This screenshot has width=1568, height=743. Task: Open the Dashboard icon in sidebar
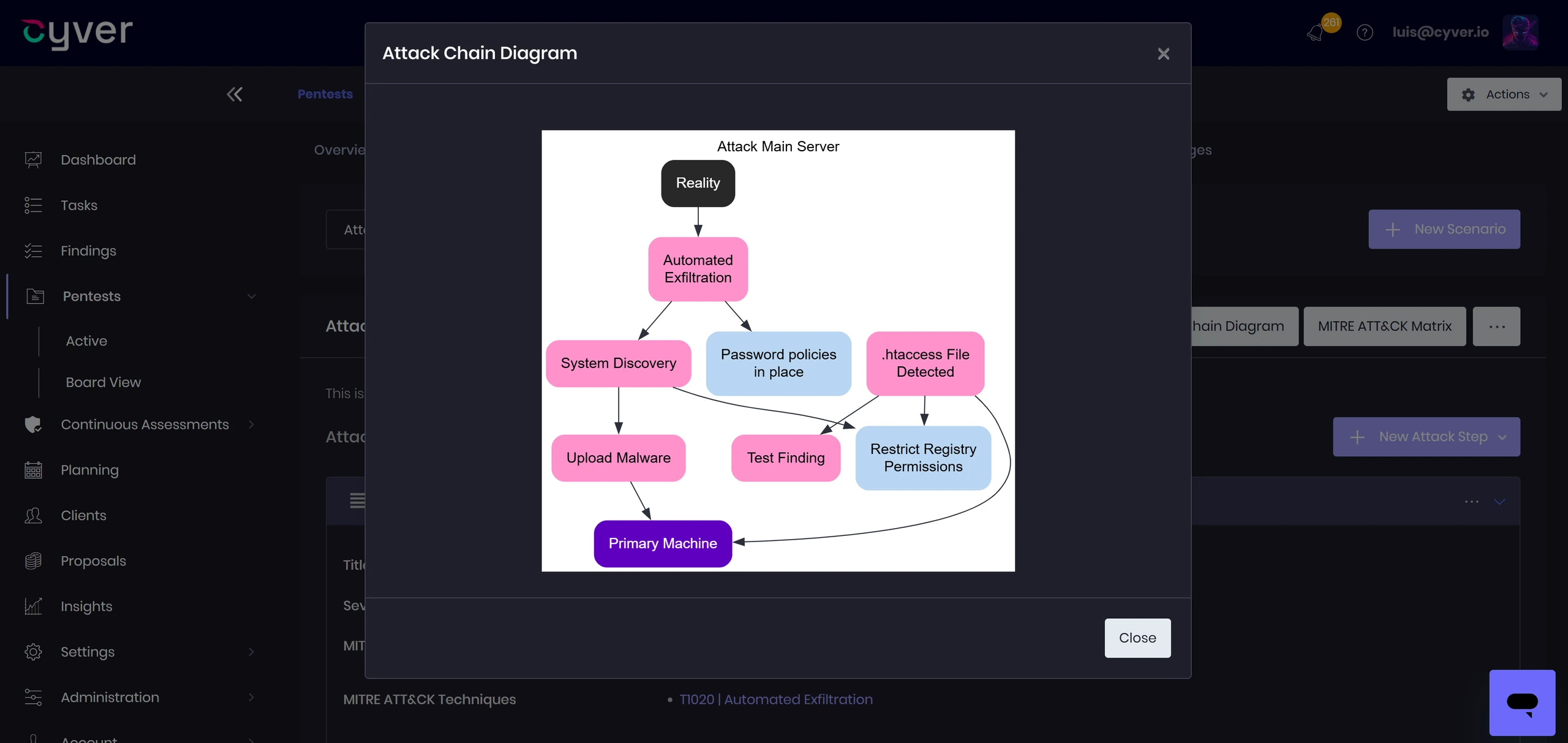point(33,160)
